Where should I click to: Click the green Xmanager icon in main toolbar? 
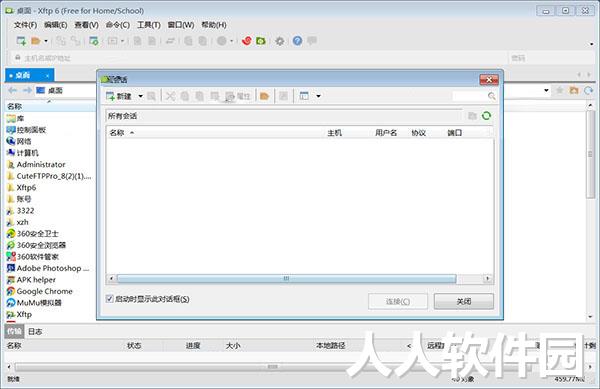[x=261, y=41]
